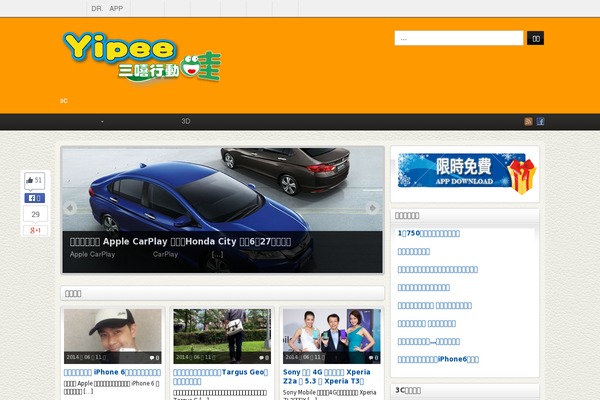Click comment count on iPhone 6 thumbnail
The image size is (600, 400).
[155, 358]
